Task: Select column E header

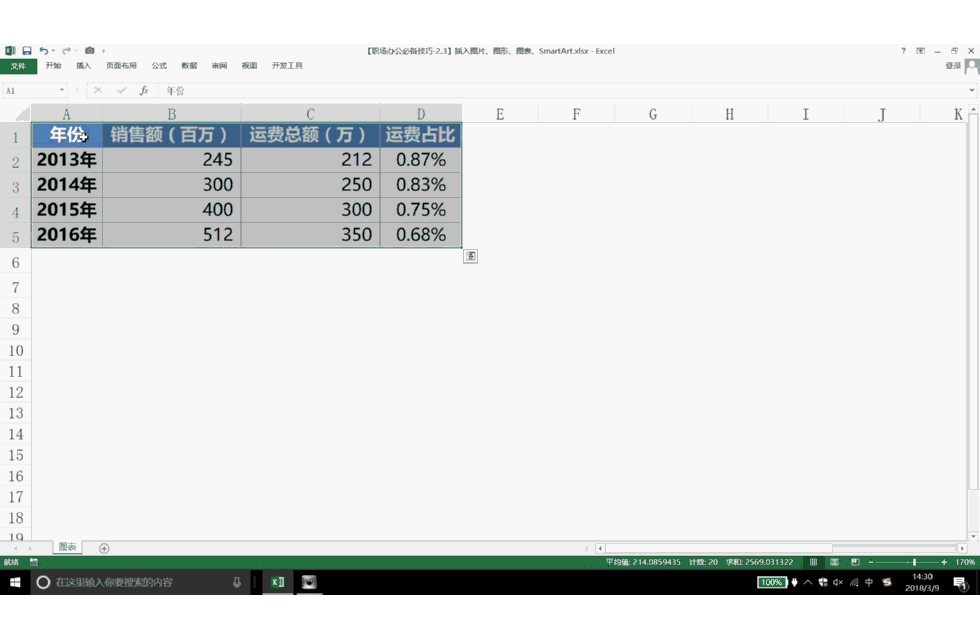Action: point(500,114)
